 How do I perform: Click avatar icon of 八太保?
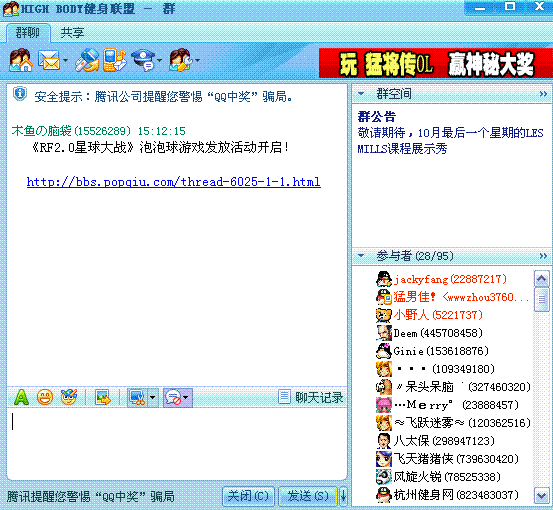(x=384, y=441)
